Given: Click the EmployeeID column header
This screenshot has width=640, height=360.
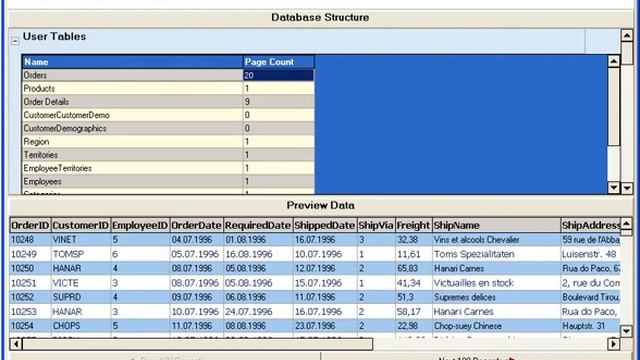Looking at the screenshot, I should (140, 225).
